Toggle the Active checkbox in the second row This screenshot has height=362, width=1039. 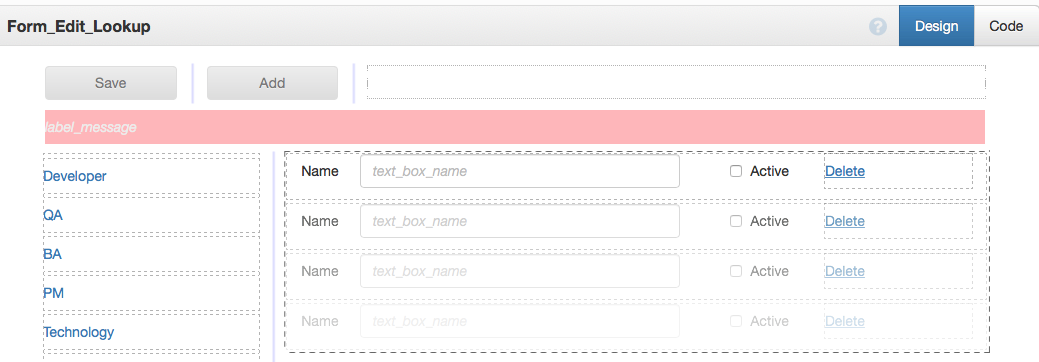point(736,221)
